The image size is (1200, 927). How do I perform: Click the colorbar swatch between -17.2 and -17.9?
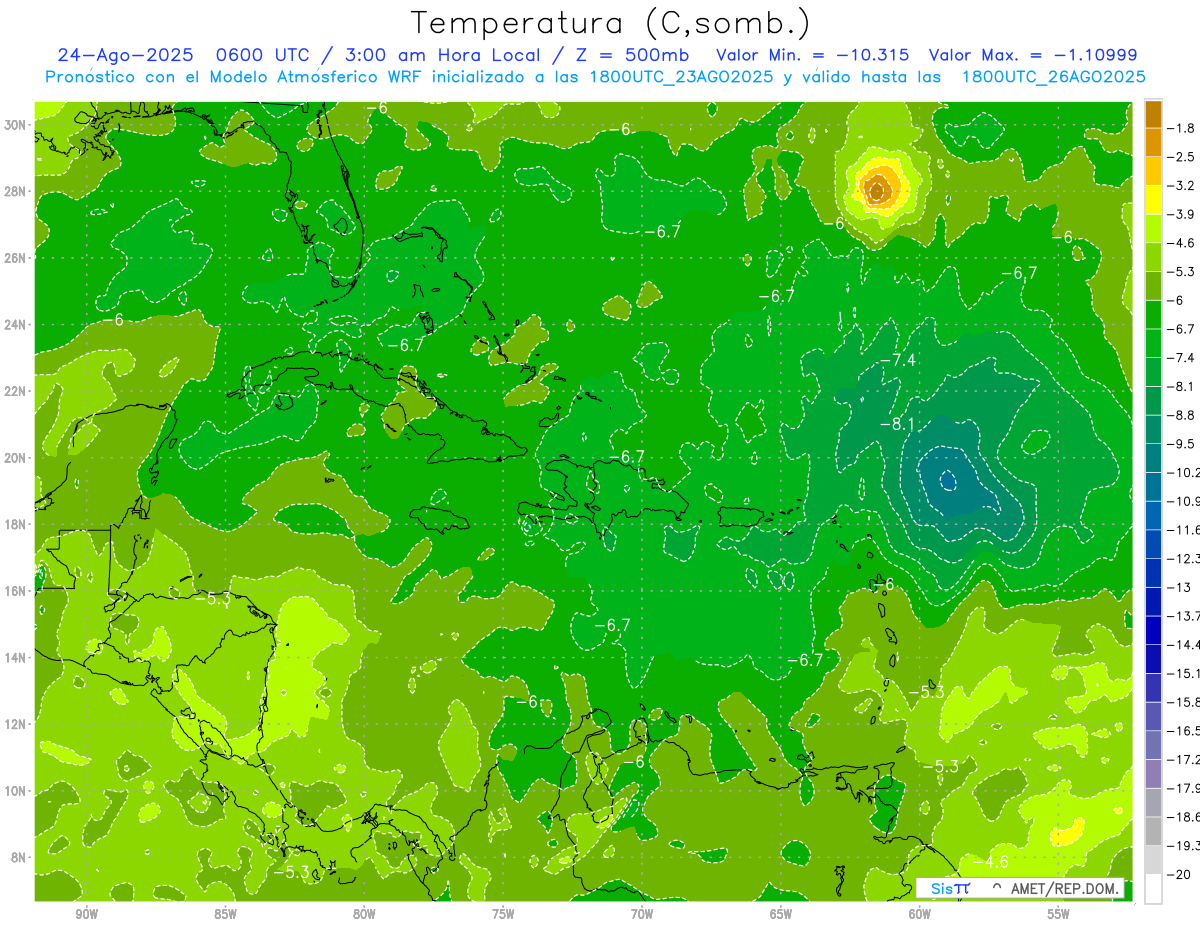coord(1153,773)
